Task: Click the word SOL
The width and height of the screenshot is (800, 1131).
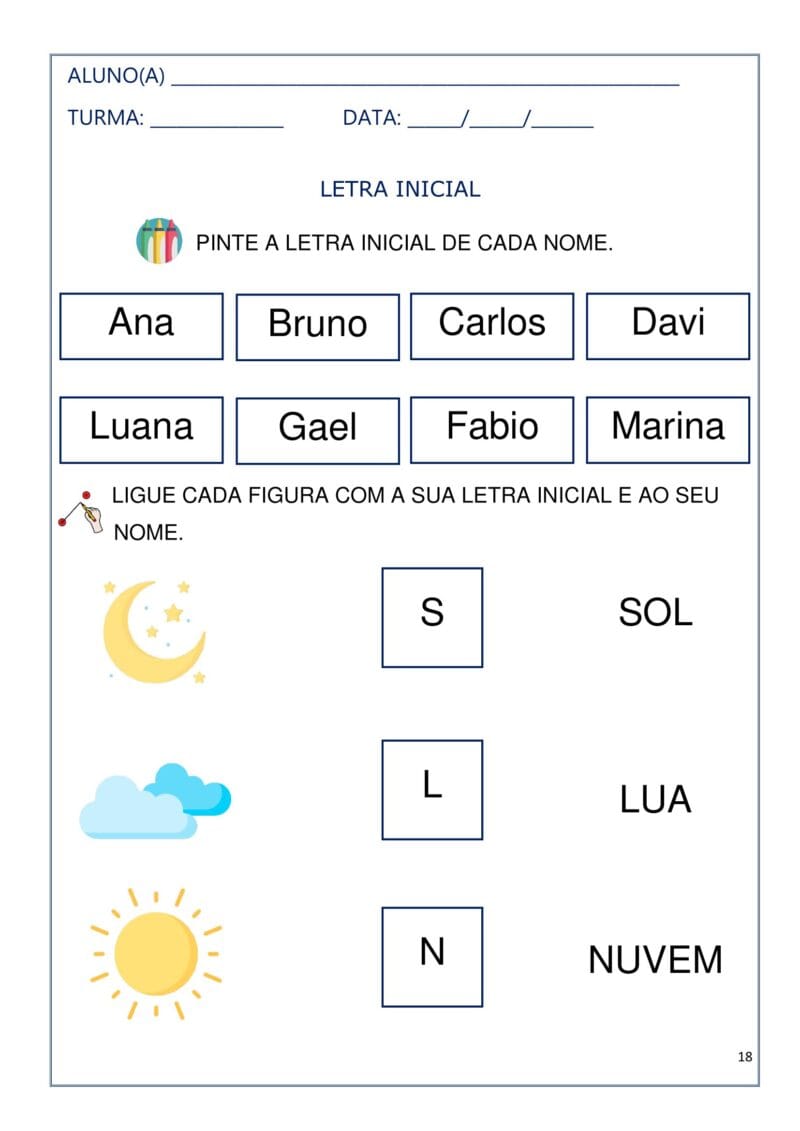Action: [656, 612]
